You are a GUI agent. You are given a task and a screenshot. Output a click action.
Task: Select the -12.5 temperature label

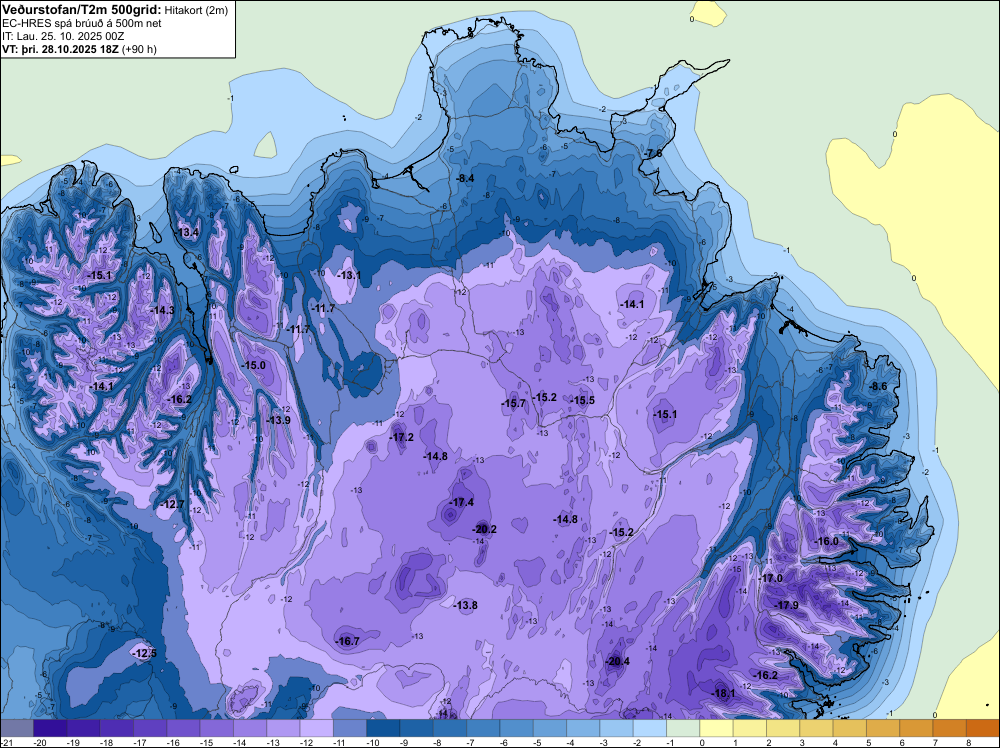(x=144, y=654)
